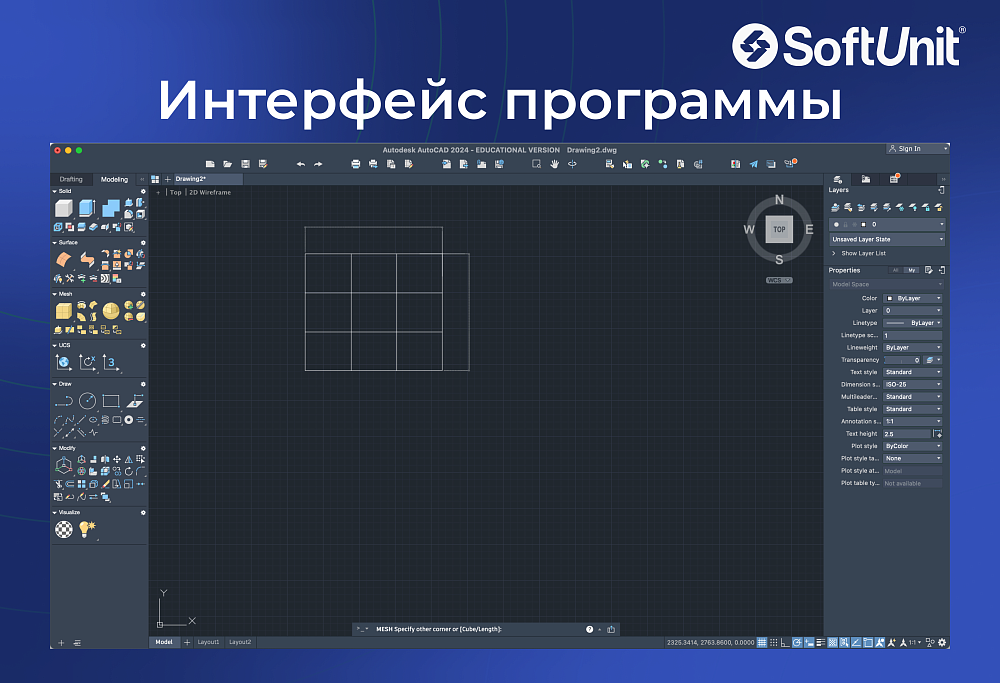The image size is (1000, 683).
Task: Open the WCS dropdown under the ViewCube
Action: pyautogui.click(x=779, y=280)
